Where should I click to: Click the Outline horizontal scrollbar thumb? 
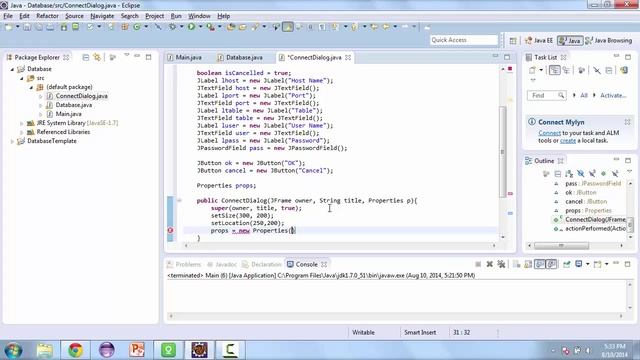[x=561, y=245]
